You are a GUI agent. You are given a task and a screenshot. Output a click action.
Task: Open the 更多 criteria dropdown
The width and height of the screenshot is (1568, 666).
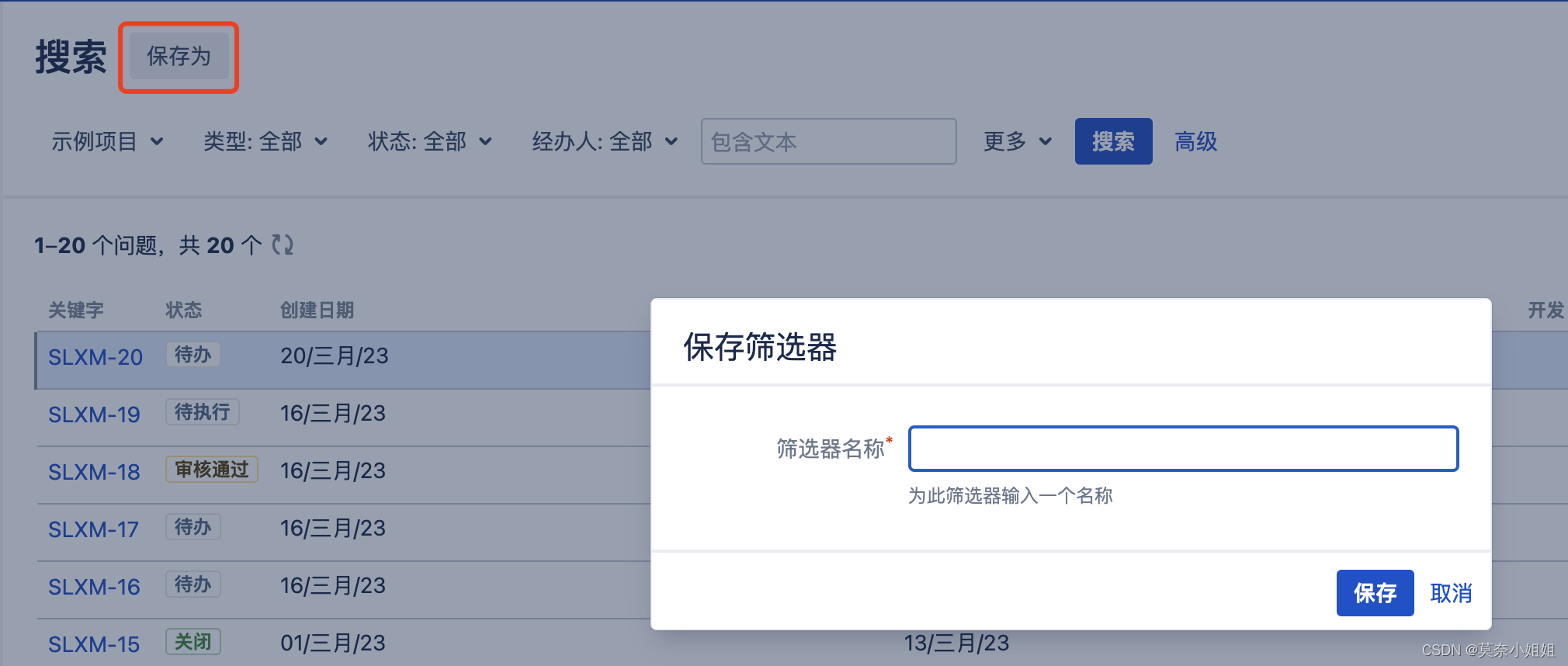1018,141
